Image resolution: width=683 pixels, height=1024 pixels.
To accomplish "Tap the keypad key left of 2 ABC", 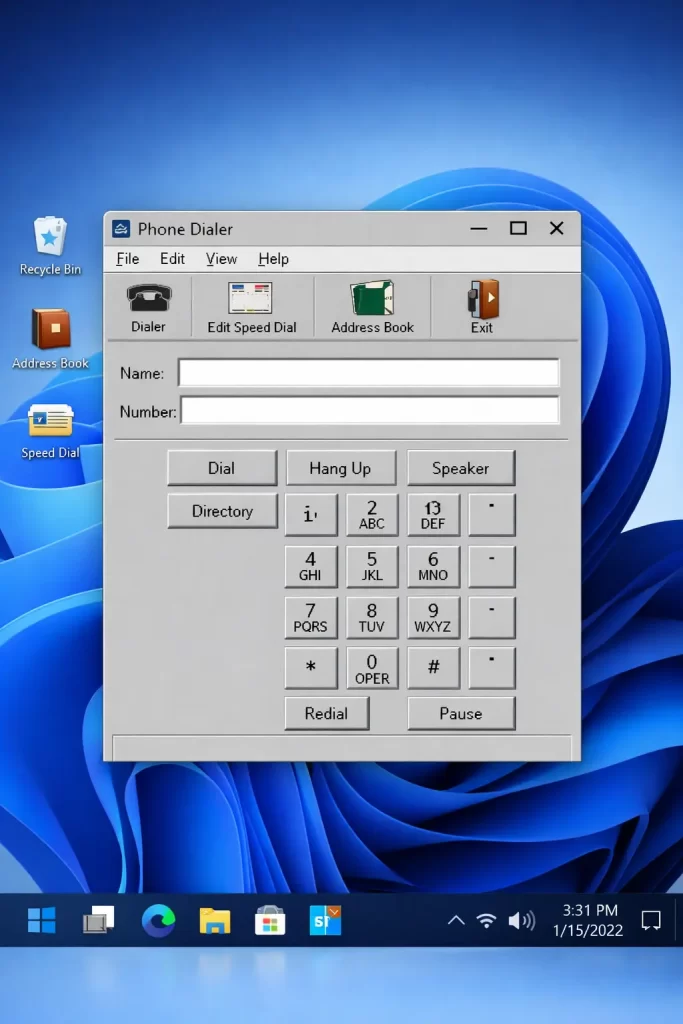I will (x=311, y=515).
